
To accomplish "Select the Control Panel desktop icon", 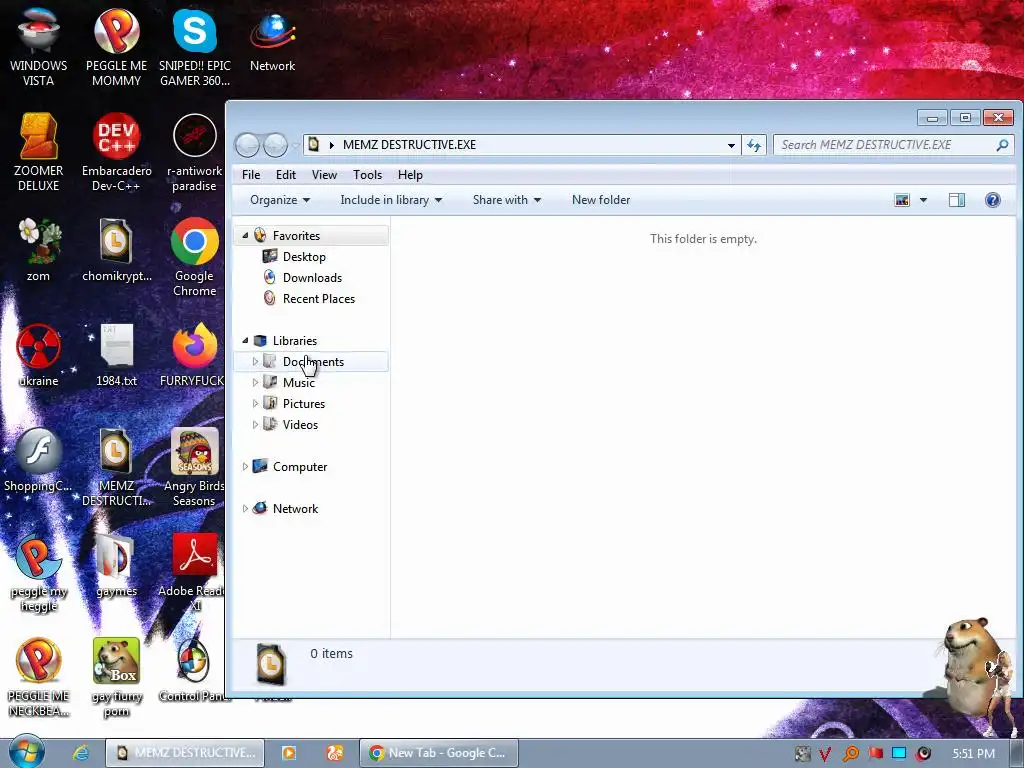I will click(x=194, y=670).
